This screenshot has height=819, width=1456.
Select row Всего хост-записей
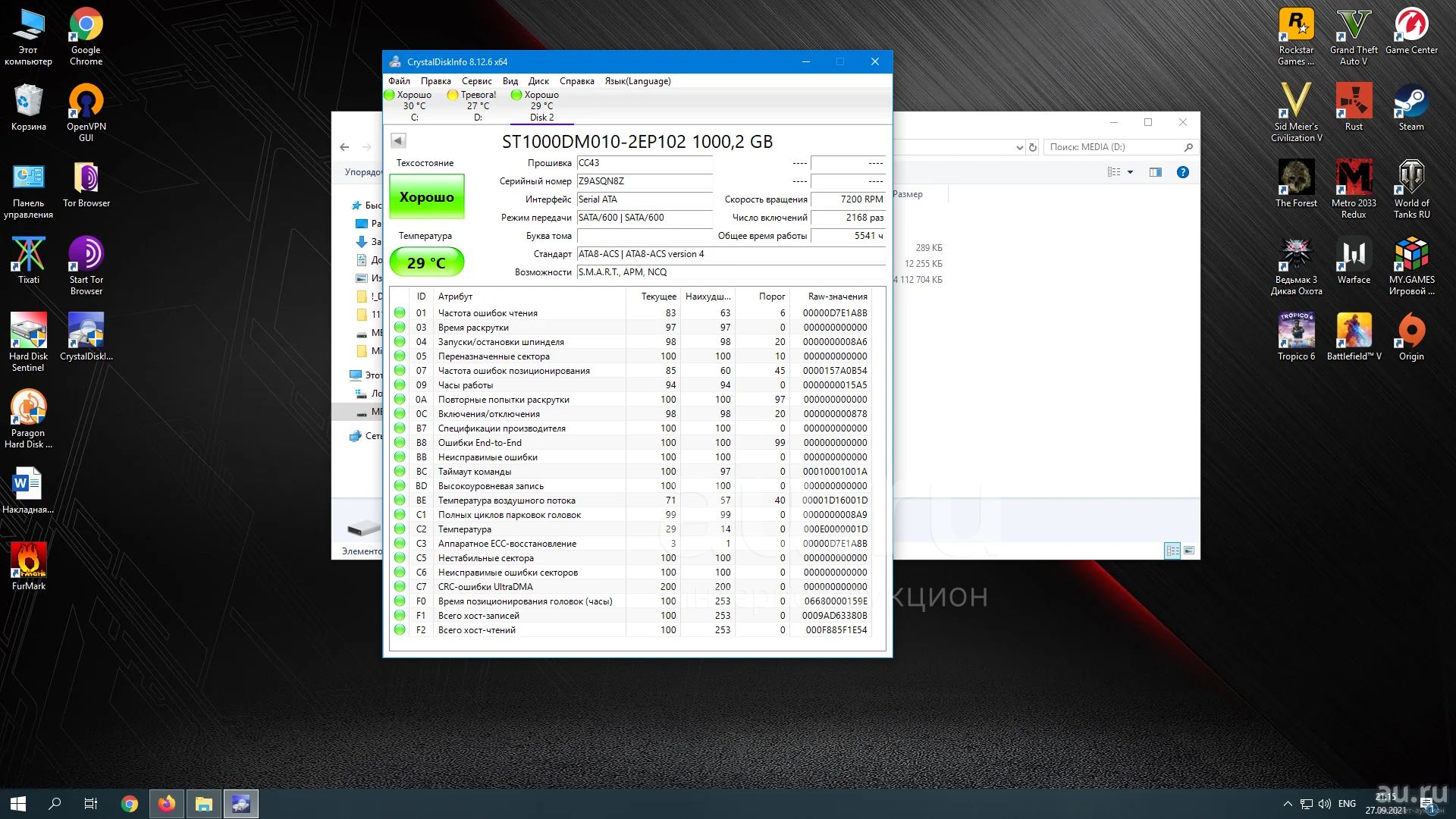(630, 616)
